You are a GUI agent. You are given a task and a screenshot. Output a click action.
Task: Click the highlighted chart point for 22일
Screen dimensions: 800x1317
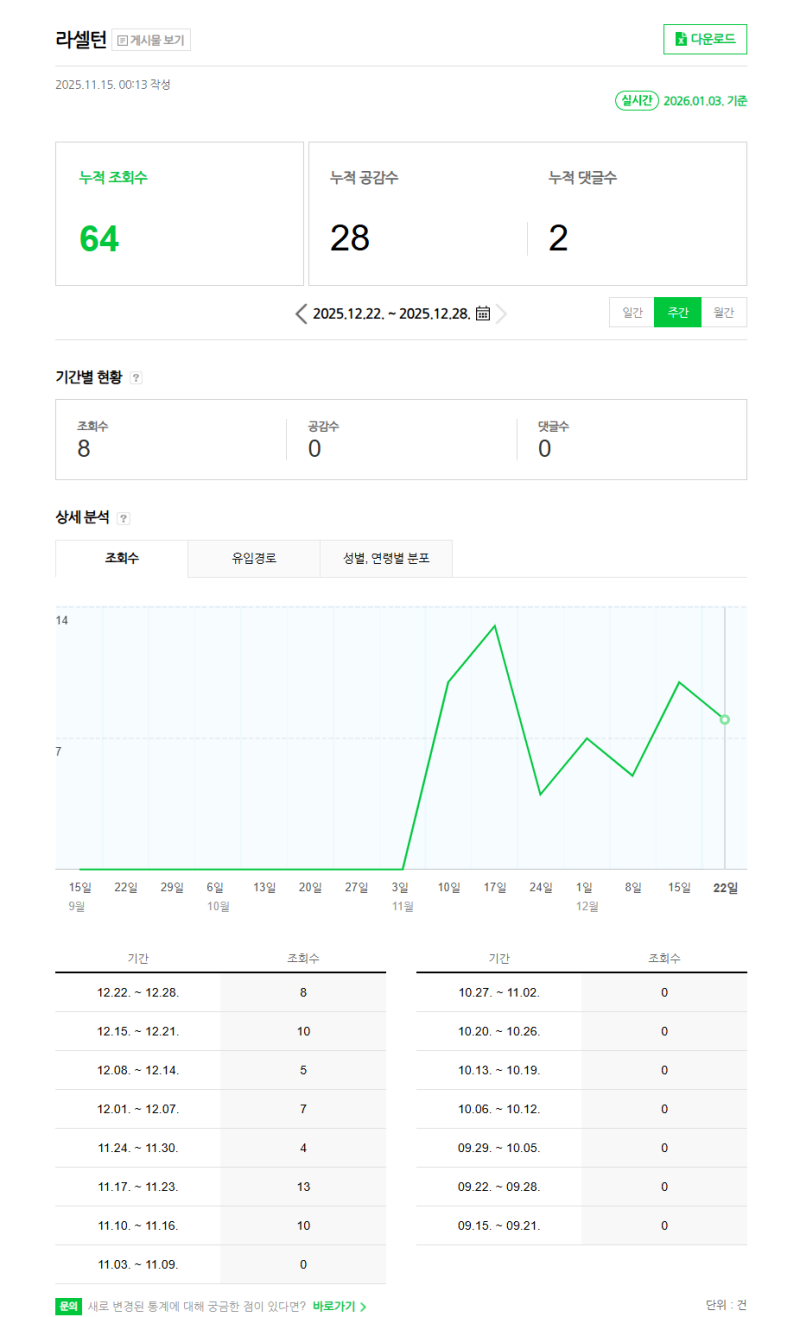(725, 719)
